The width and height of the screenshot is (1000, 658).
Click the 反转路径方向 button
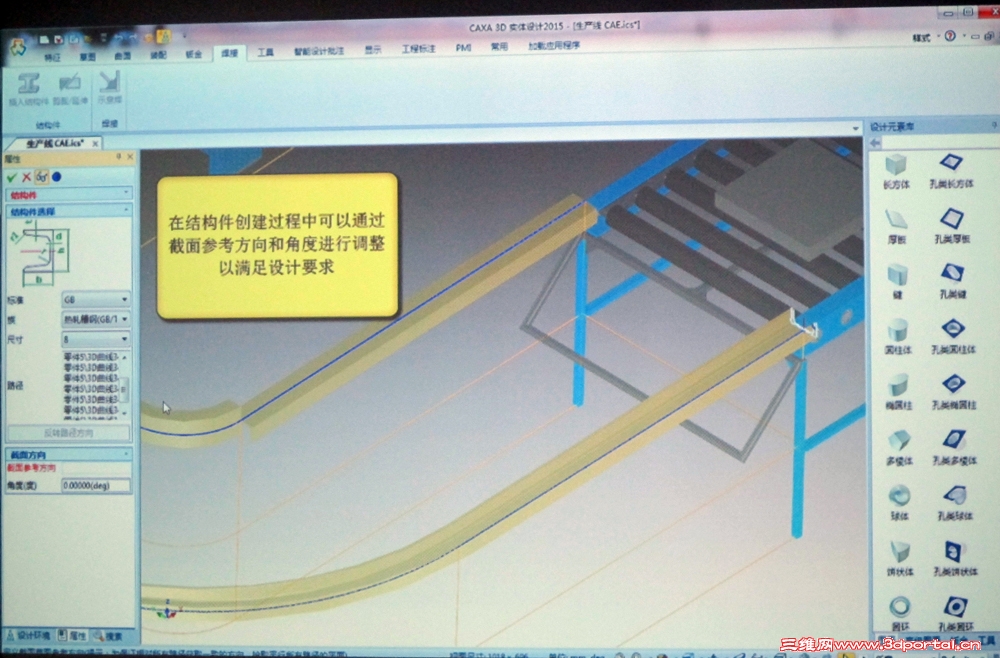tap(68, 433)
